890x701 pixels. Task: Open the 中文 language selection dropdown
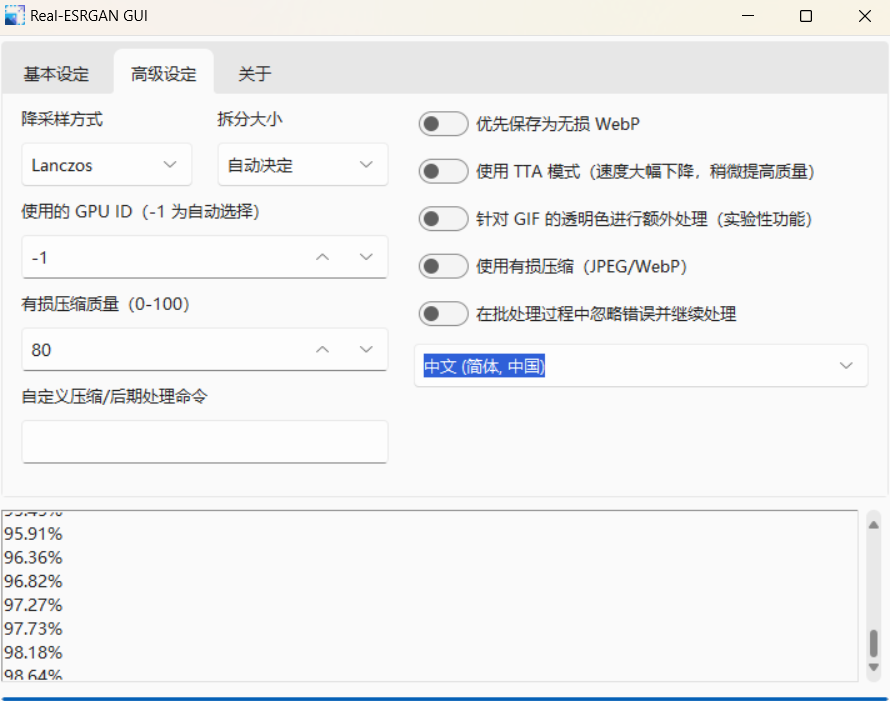point(640,366)
